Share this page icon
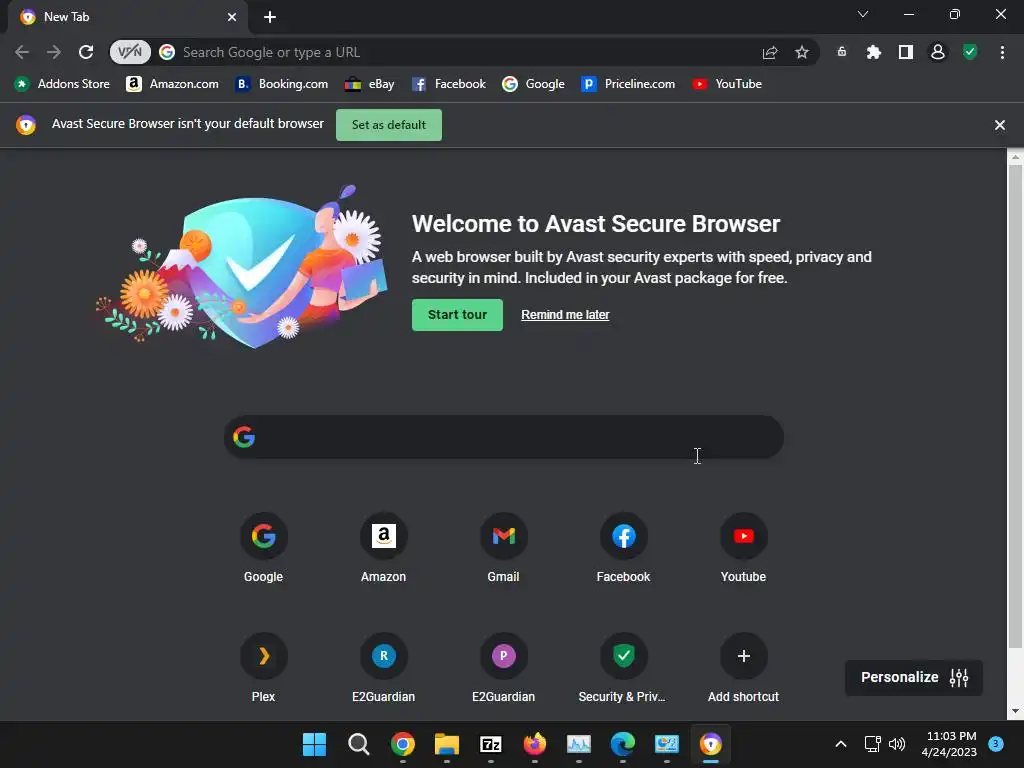 click(x=770, y=52)
